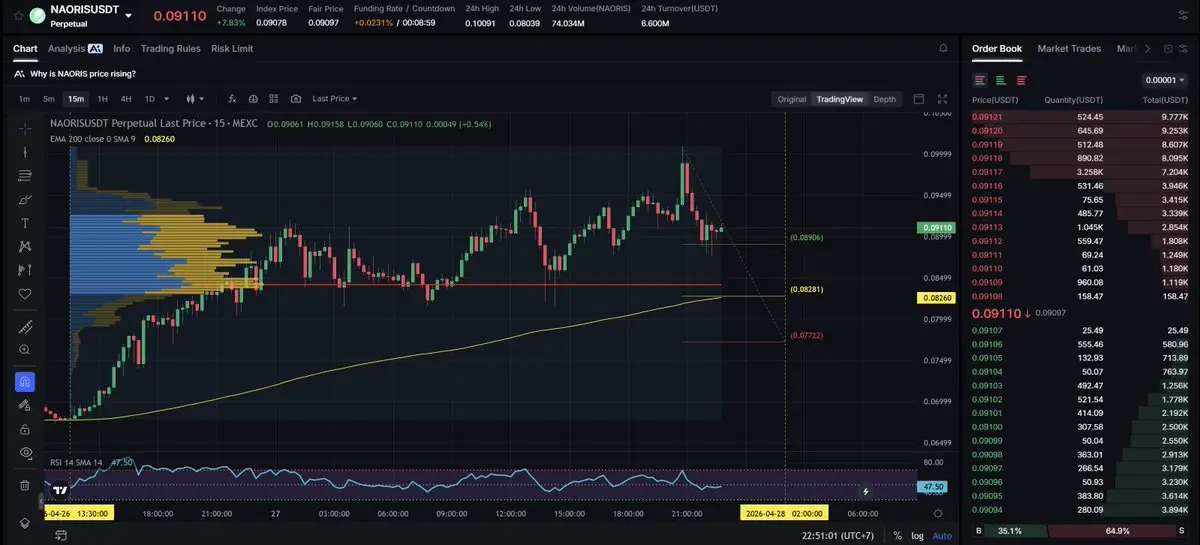Open the Fibonacci retracement tools

[25, 176]
